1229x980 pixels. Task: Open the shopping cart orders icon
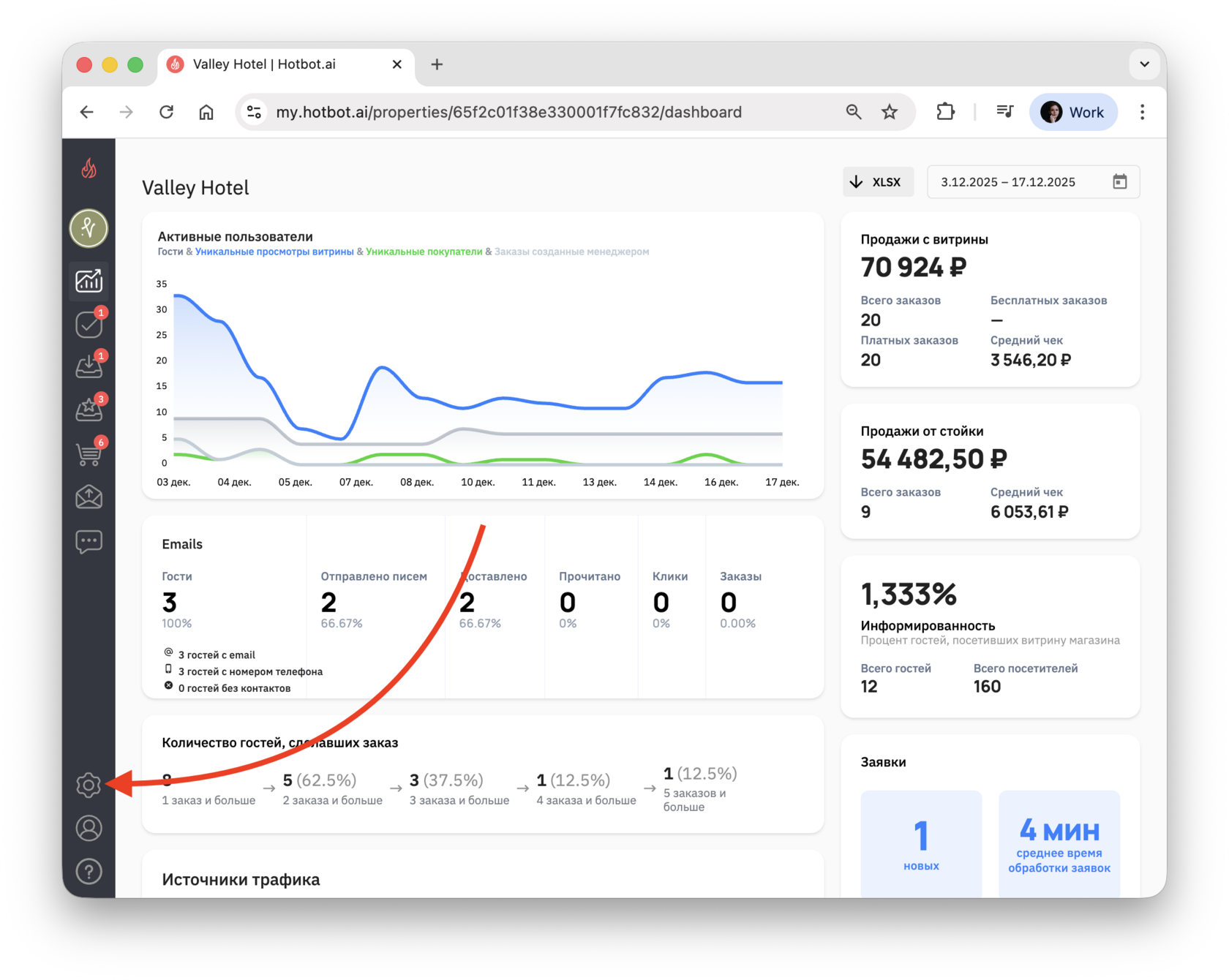pyautogui.click(x=89, y=454)
